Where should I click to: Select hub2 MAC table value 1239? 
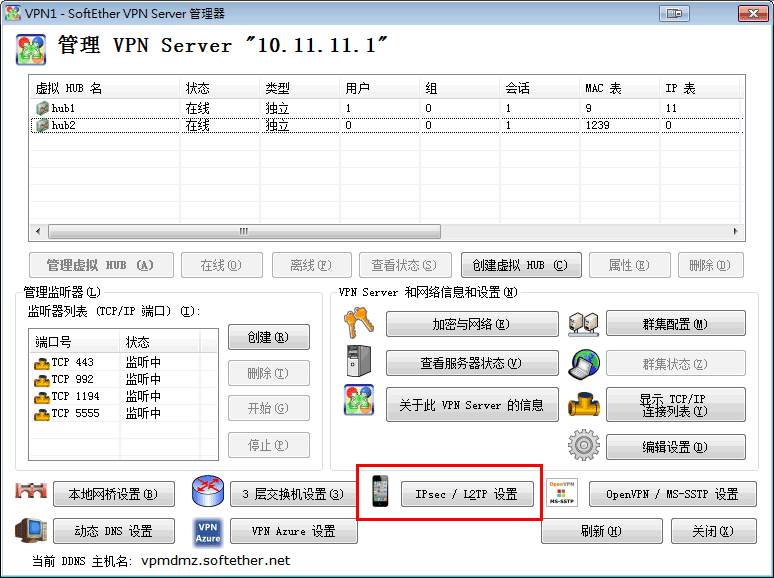tap(597, 125)
